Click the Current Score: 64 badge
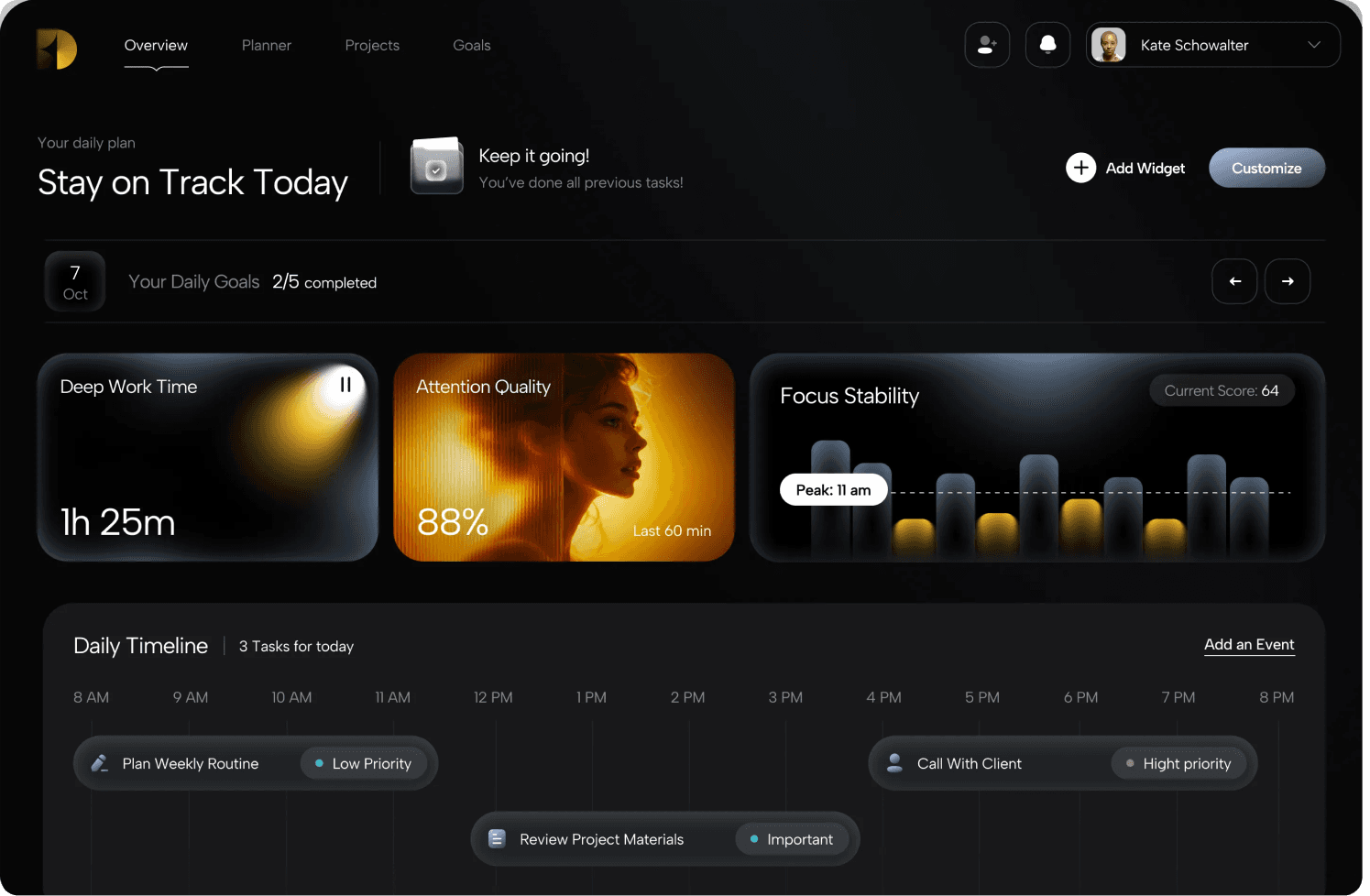 (x=1222, y=390)
